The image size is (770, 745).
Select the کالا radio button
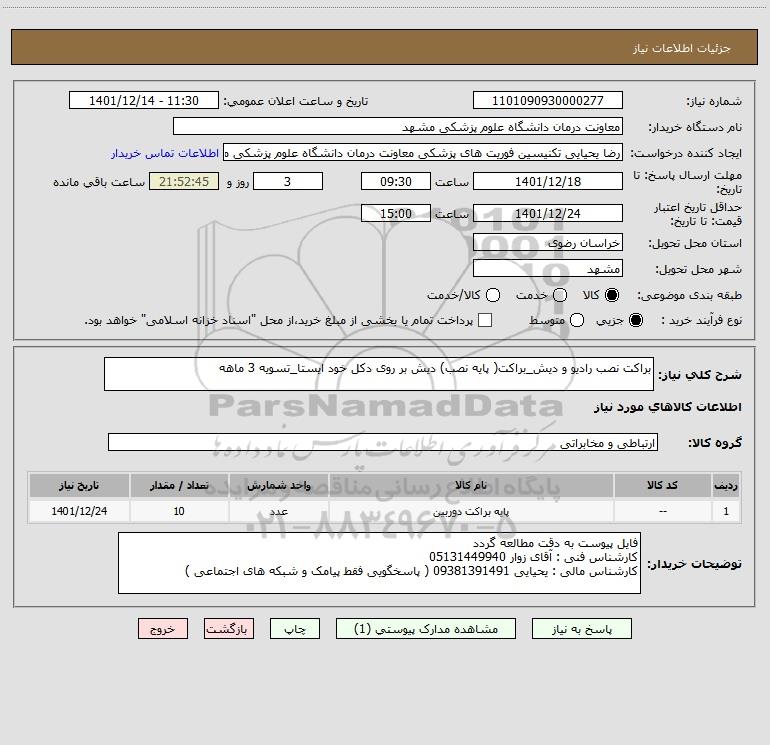click(x=612, y=295)
